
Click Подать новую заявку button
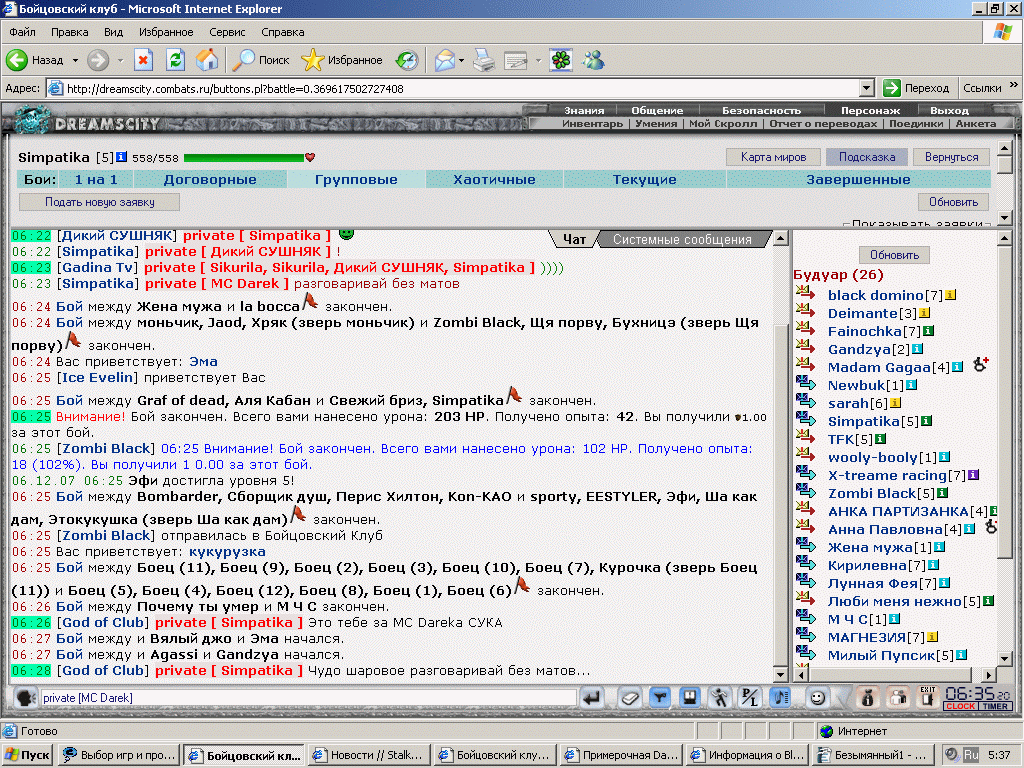pos(99,202)
